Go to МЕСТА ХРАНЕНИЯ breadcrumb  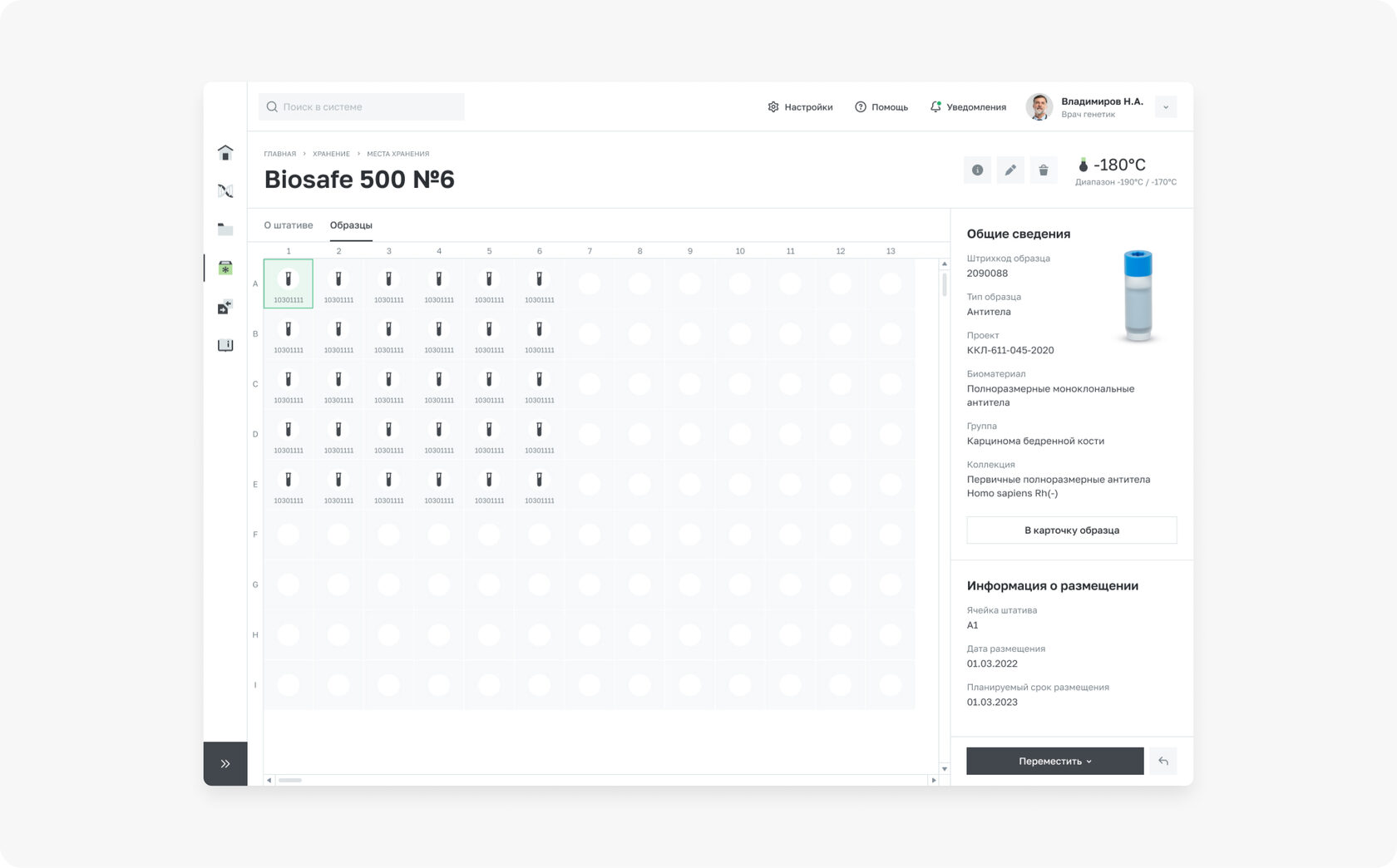click(398, 154)
